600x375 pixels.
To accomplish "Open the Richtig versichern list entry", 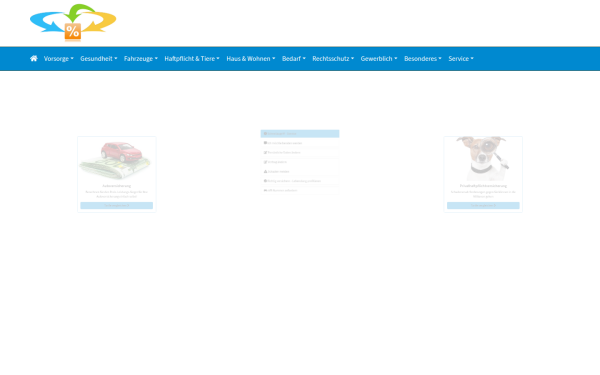I will coord(300,181).
